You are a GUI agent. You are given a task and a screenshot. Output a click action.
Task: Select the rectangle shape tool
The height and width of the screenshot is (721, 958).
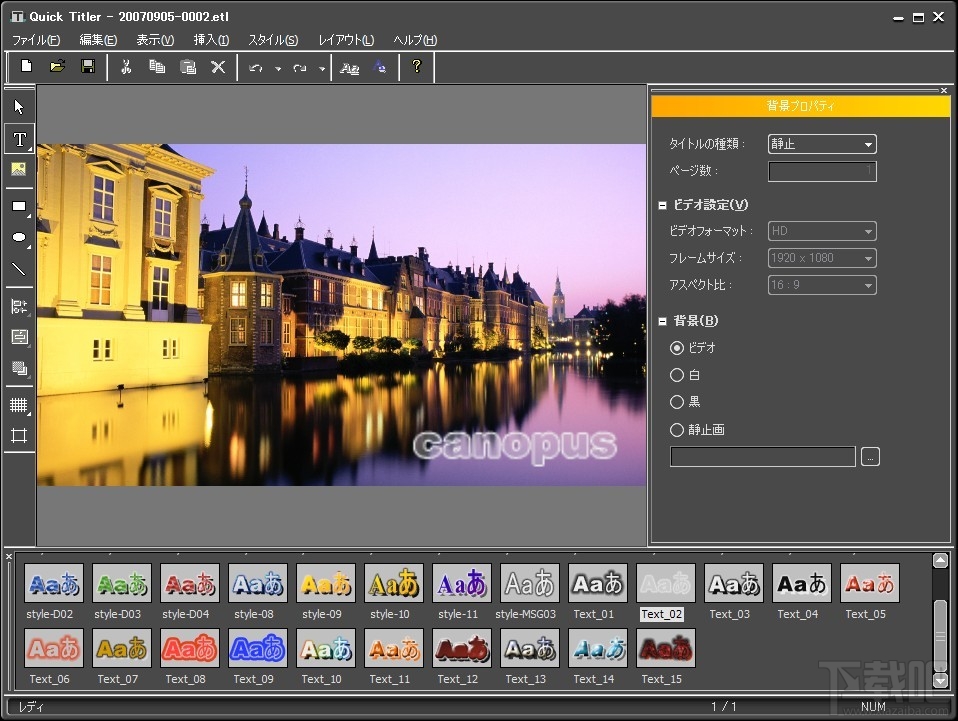click(x=18, y=206)
